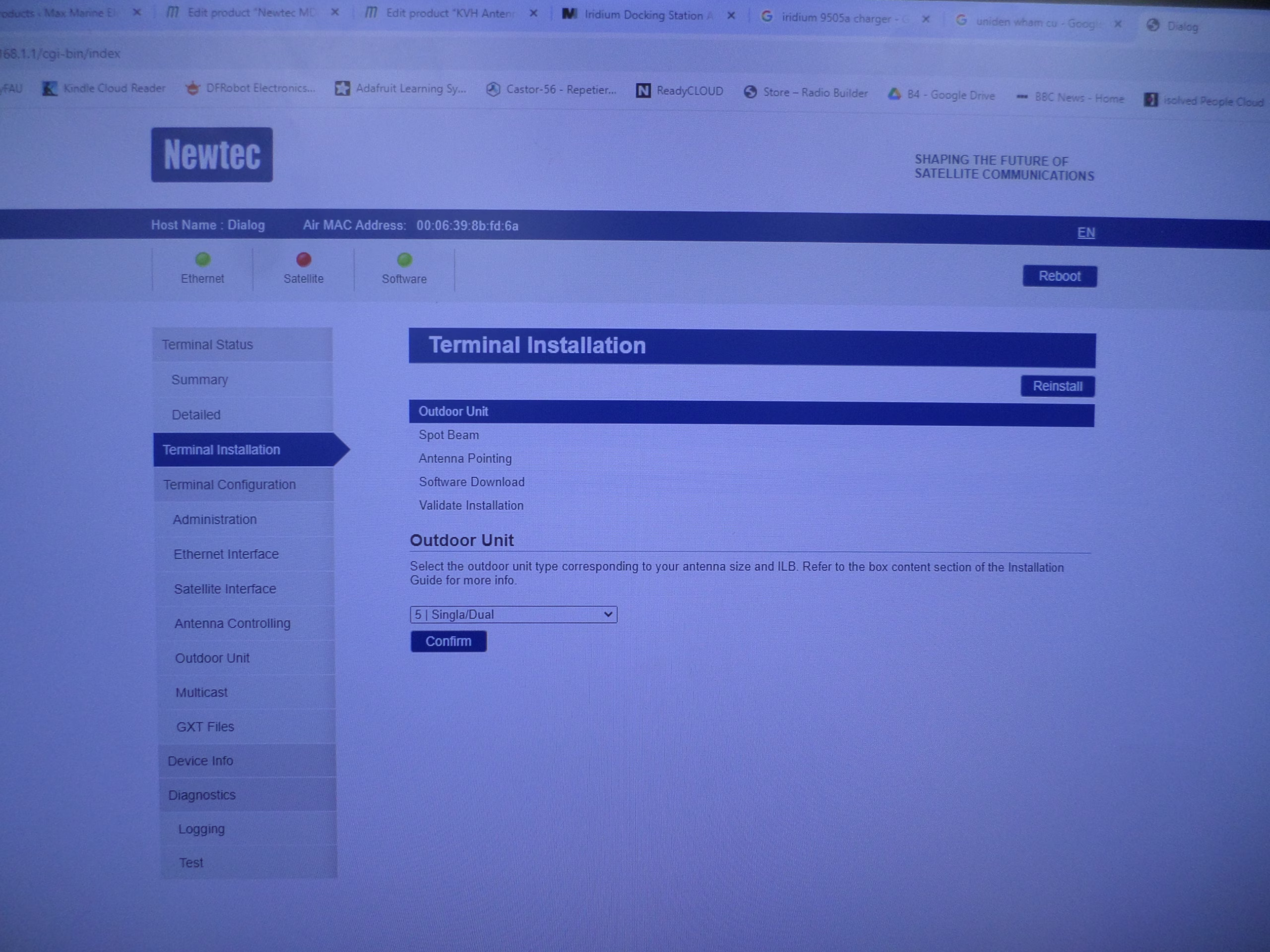Click the Newtec logo

211,154
